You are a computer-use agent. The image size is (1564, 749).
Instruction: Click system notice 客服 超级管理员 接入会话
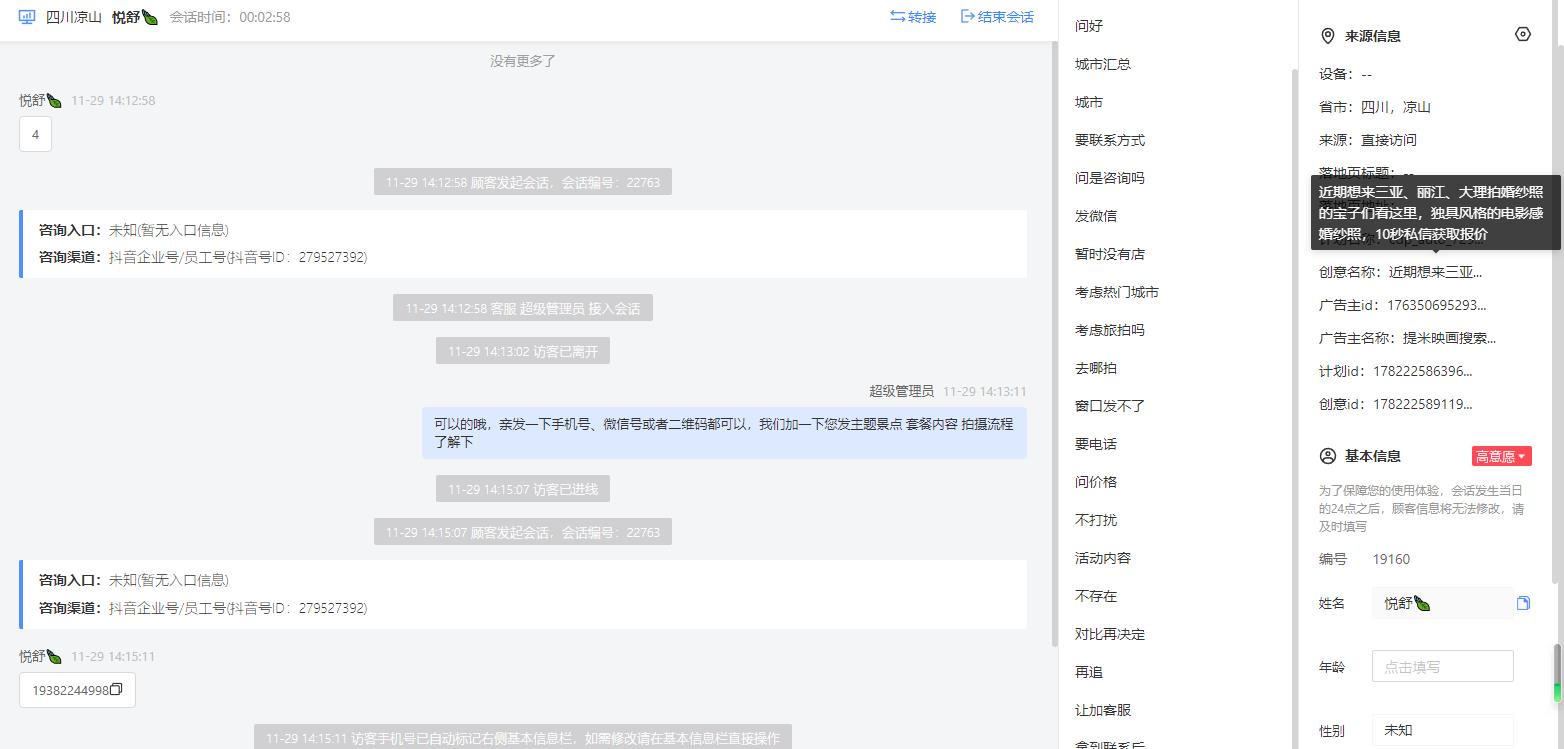tap(523, 308)
